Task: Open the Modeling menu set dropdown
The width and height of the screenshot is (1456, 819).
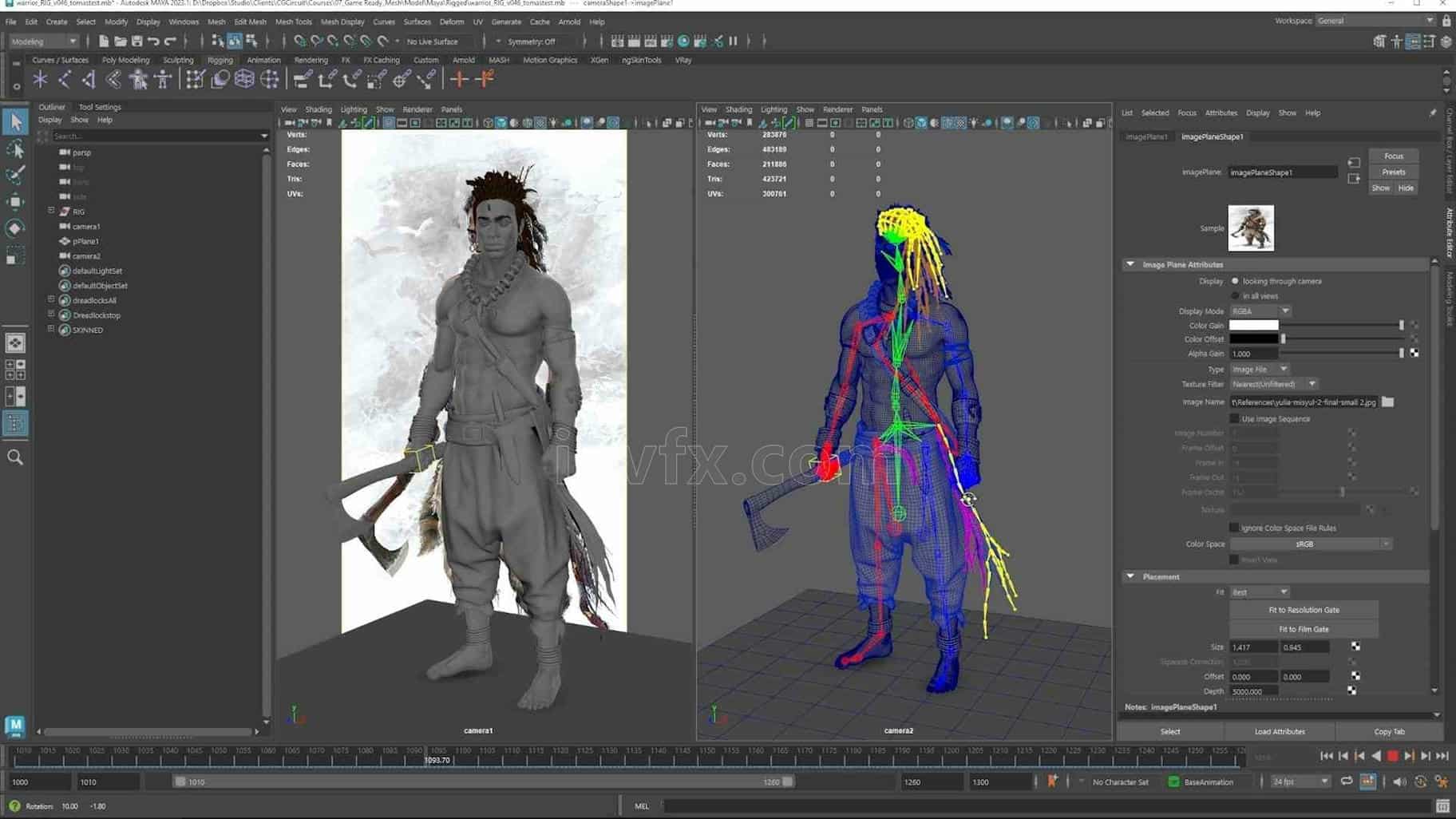Action: [x=43, y=42]
